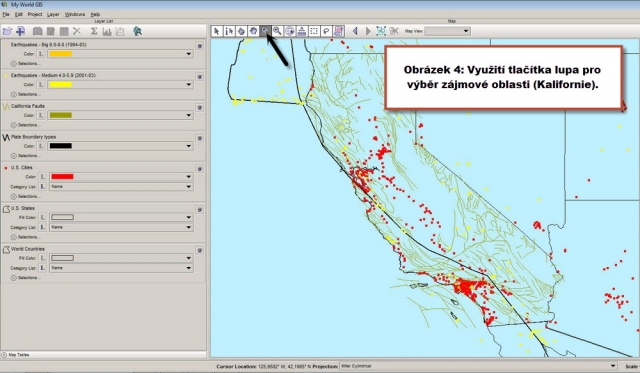Image resolution: width=640 pixels, height=373 pixels.
Task: Click Selections under Plate Boundary types
Action: [28, 156]
